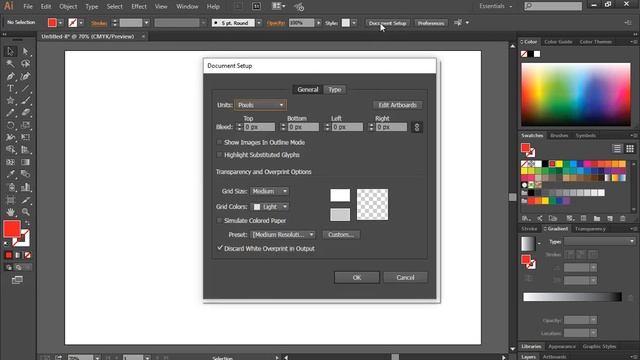Open the fill color dropdown in control bar
640x360 pixels.
tap(60, 23)
